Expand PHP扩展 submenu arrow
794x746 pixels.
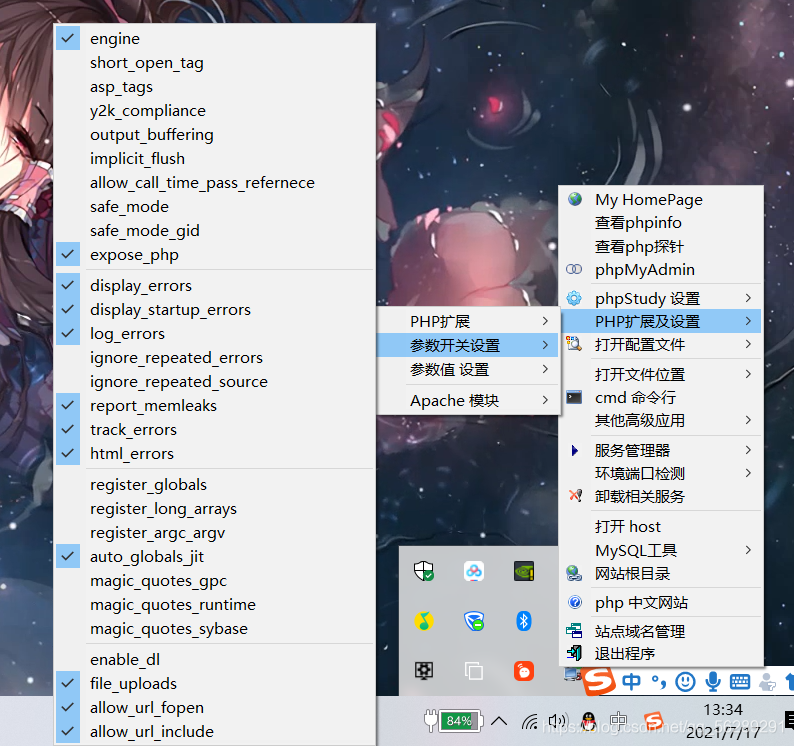coord(545,321)
